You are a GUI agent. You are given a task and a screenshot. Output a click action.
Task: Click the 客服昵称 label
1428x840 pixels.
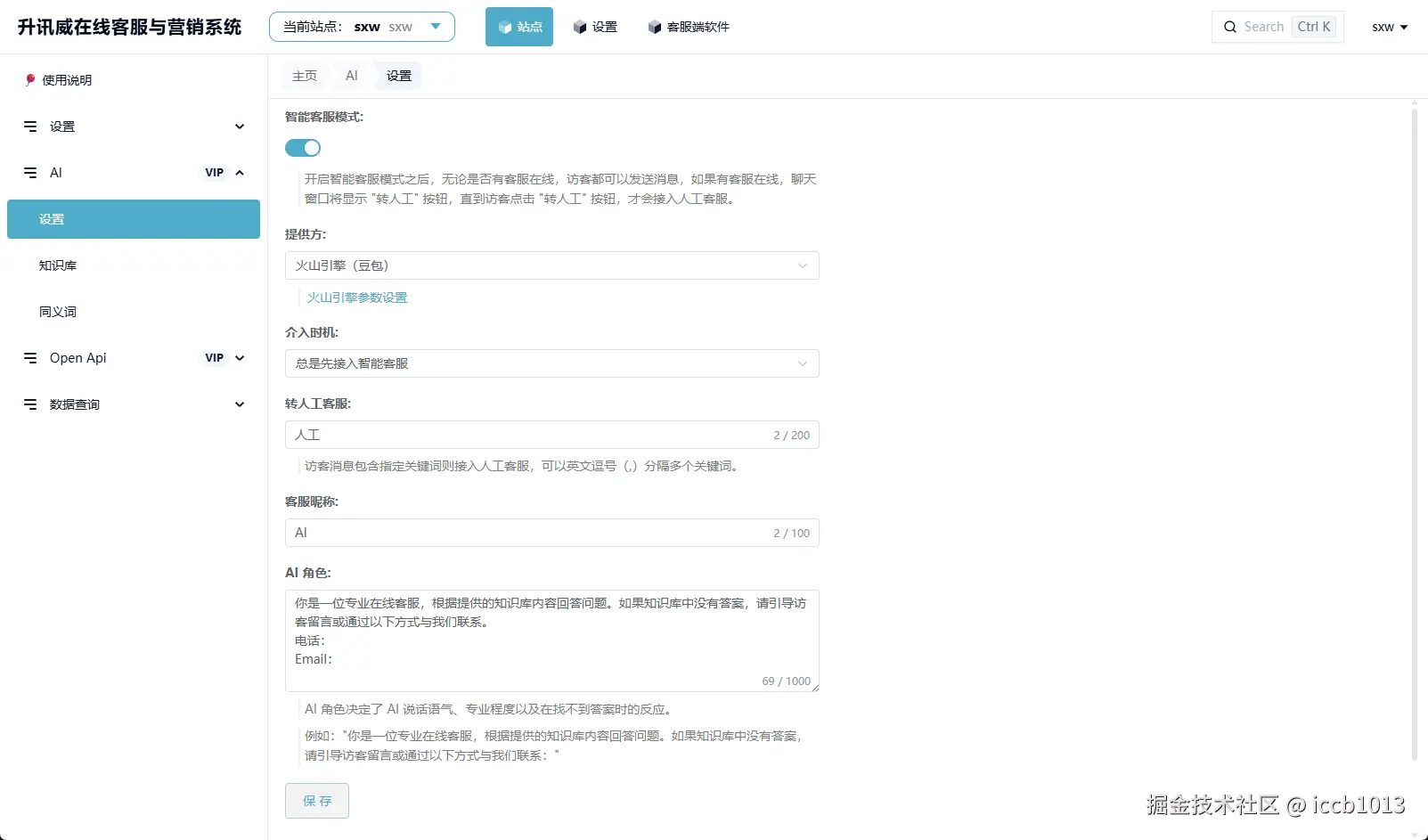point(312,502)
